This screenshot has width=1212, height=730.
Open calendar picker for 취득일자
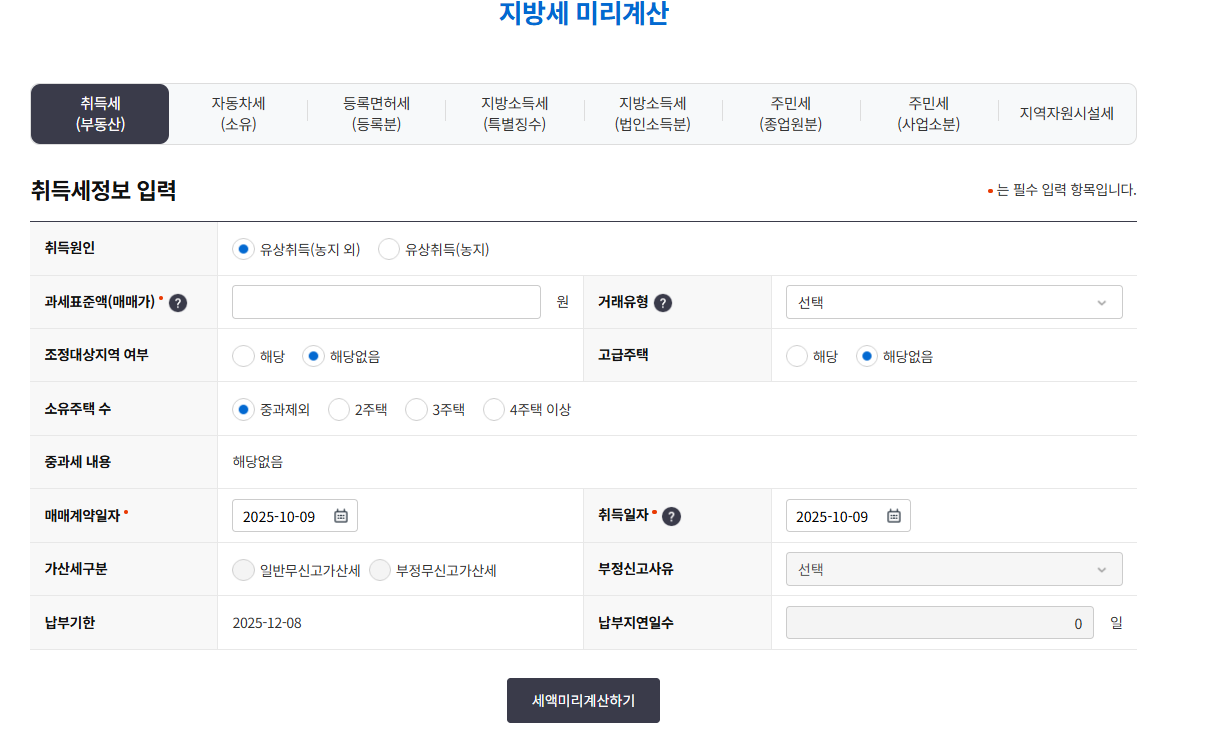tap(893, 515)
